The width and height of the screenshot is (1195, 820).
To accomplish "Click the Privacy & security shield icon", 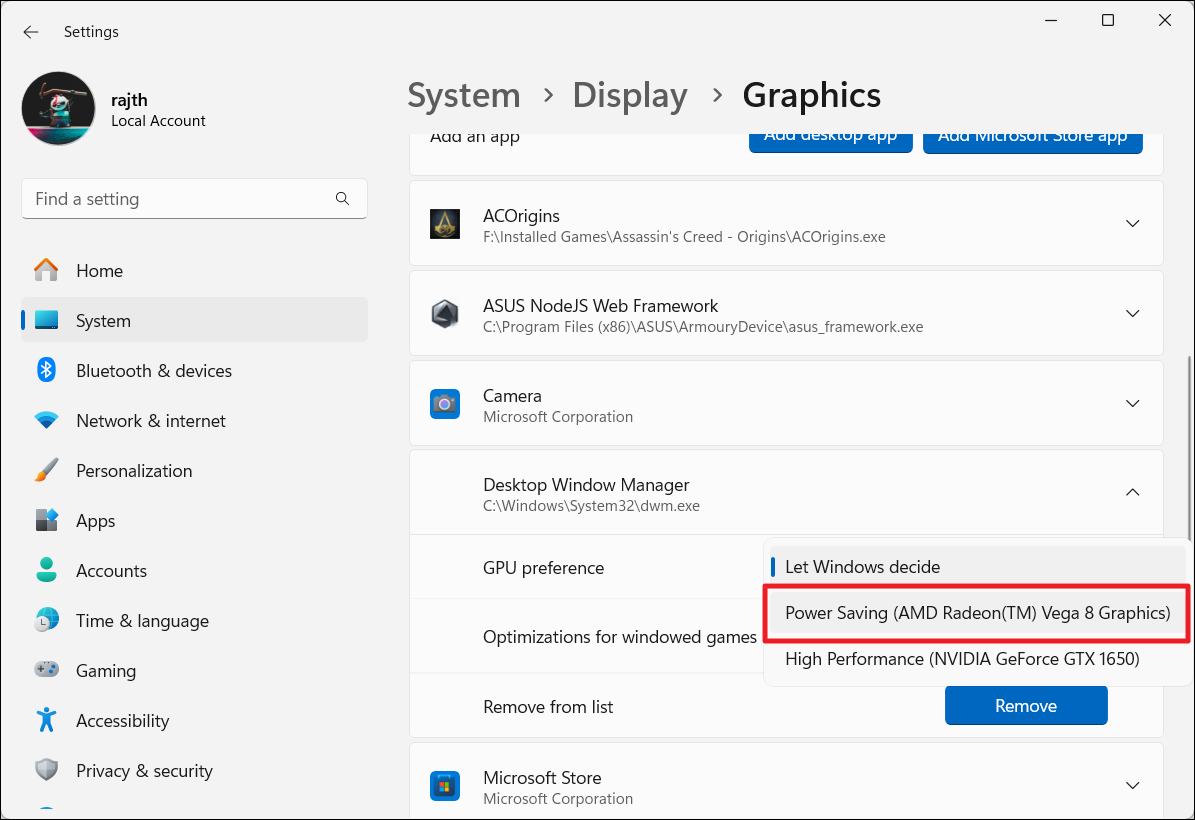I will (x=46, y=771).
